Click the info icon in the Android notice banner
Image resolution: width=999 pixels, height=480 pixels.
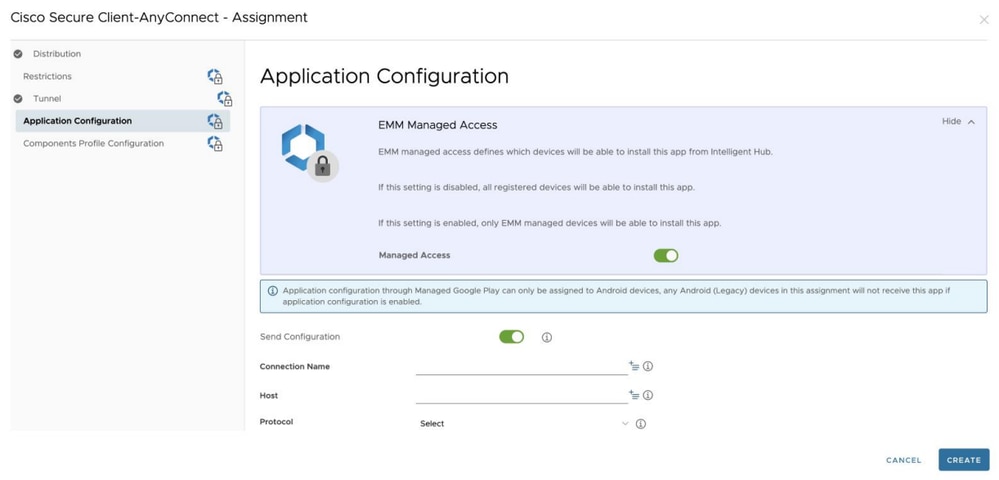point(273,291)
